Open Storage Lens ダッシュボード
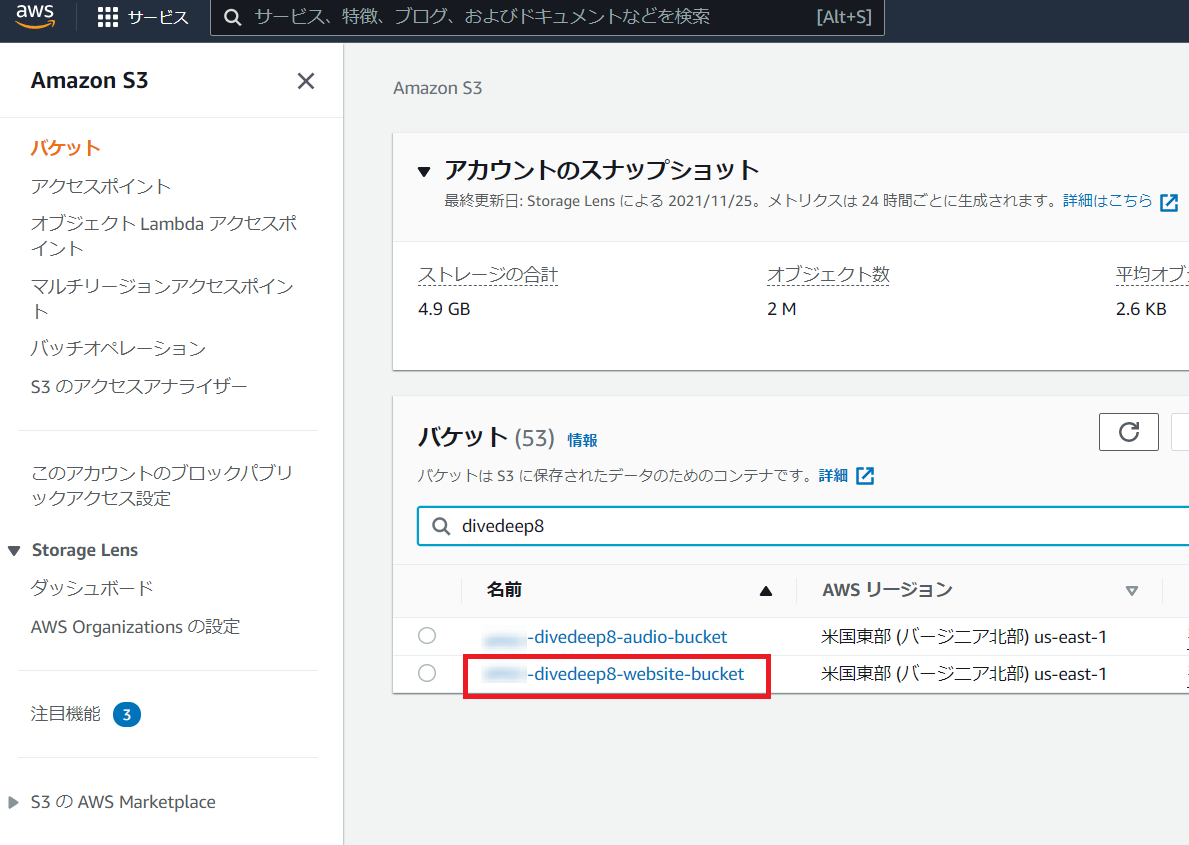This screenshot has height=845, width=1189. (x=92, y=588)
